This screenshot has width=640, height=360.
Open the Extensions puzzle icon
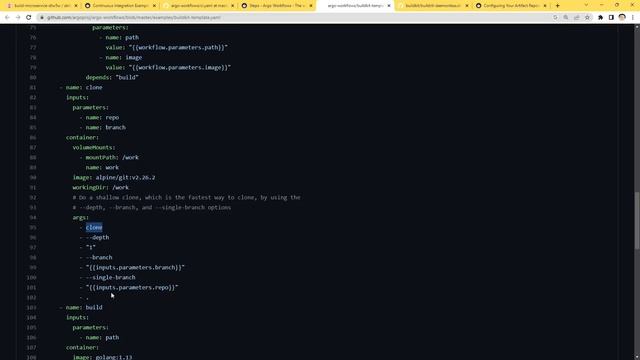click(600, 18)
